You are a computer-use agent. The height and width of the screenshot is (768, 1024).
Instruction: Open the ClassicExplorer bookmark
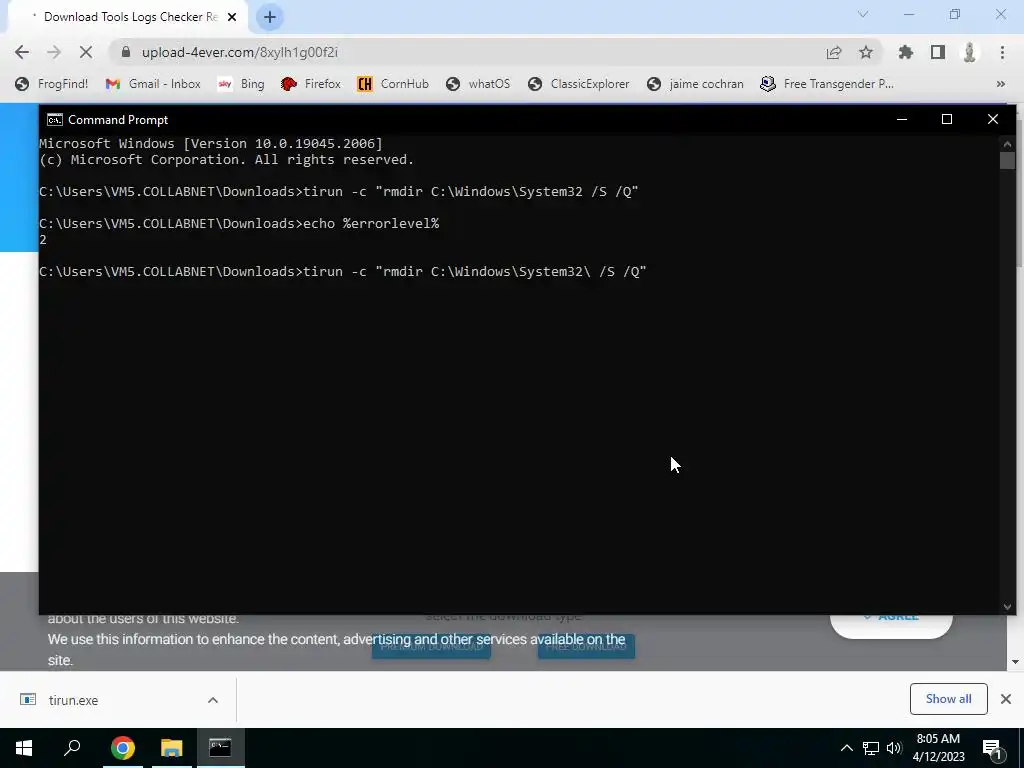coord(579,84)
